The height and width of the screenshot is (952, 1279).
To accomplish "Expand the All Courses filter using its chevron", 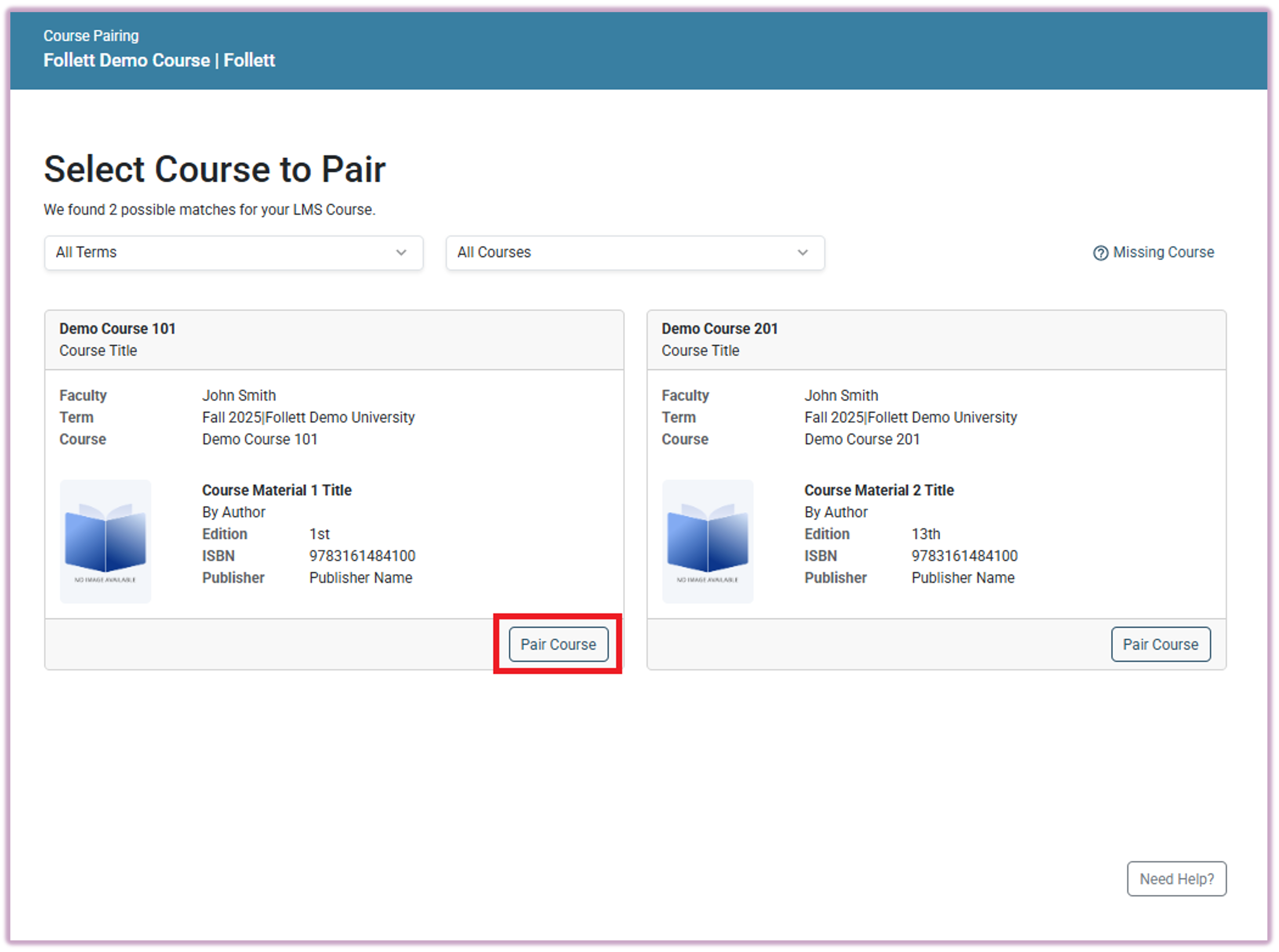I will pos(803,253).
